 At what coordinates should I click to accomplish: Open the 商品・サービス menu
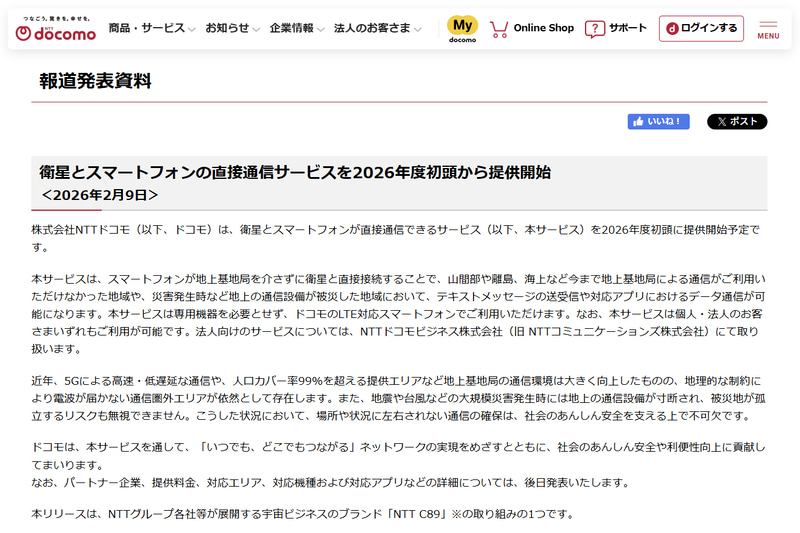(x=152, y=28)
